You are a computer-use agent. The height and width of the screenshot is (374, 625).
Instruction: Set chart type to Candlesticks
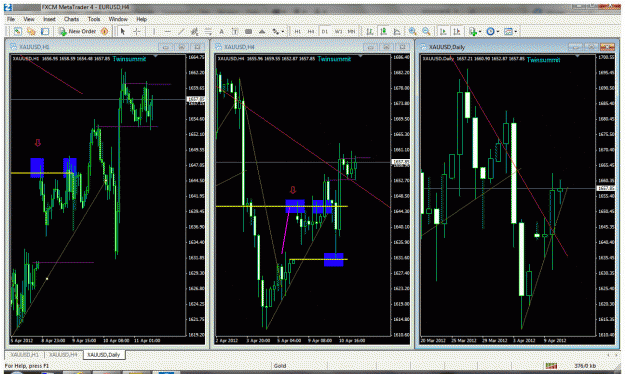pyautogui.click(x=383, y=31)
